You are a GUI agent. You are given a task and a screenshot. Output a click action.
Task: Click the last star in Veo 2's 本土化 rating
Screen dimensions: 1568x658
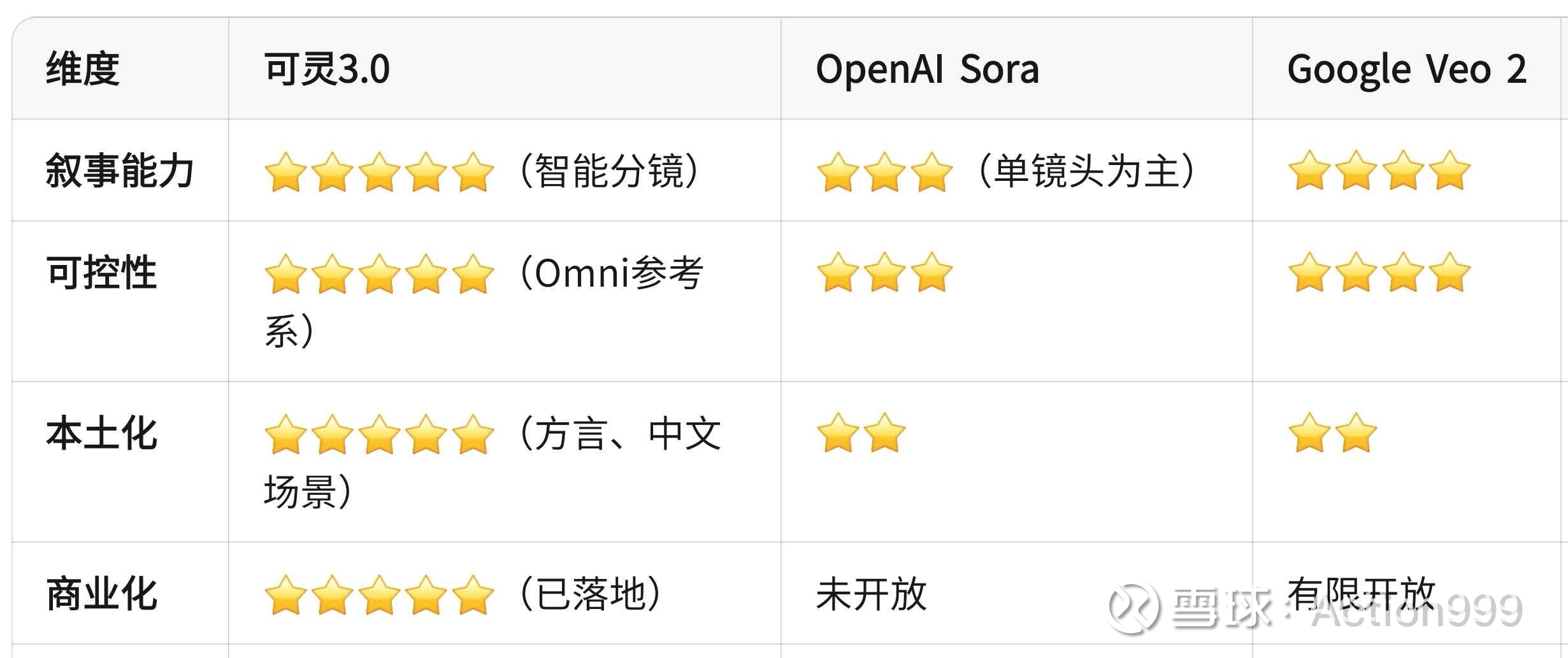click(1356, 433)
